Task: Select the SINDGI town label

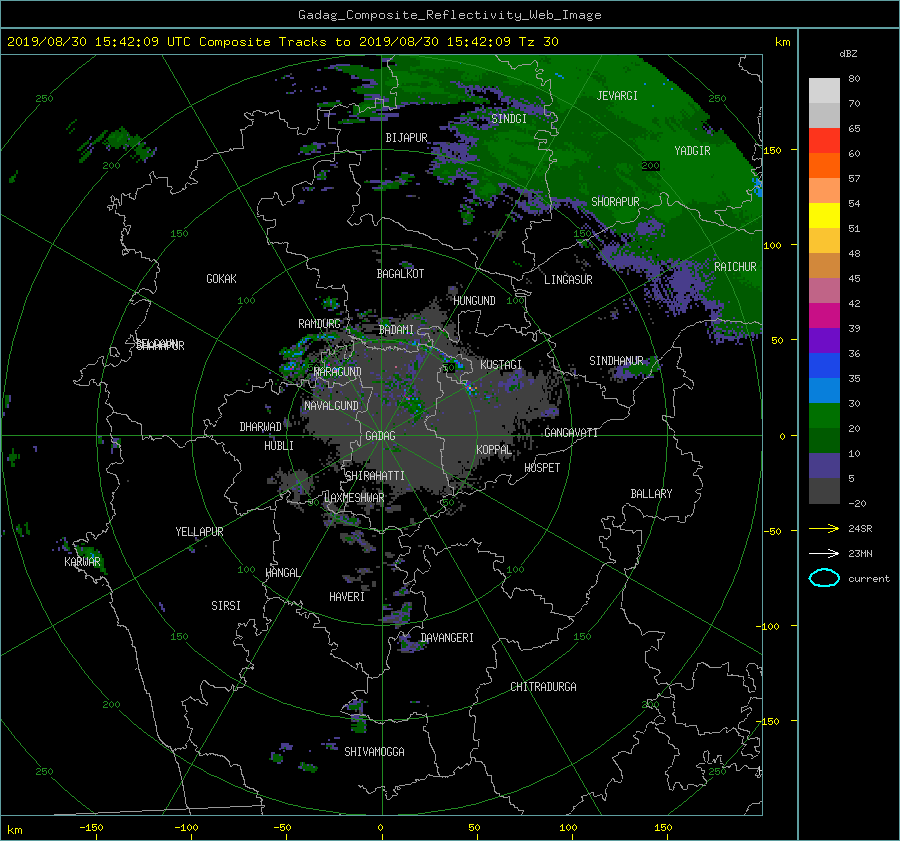Action: click(509, 119)
